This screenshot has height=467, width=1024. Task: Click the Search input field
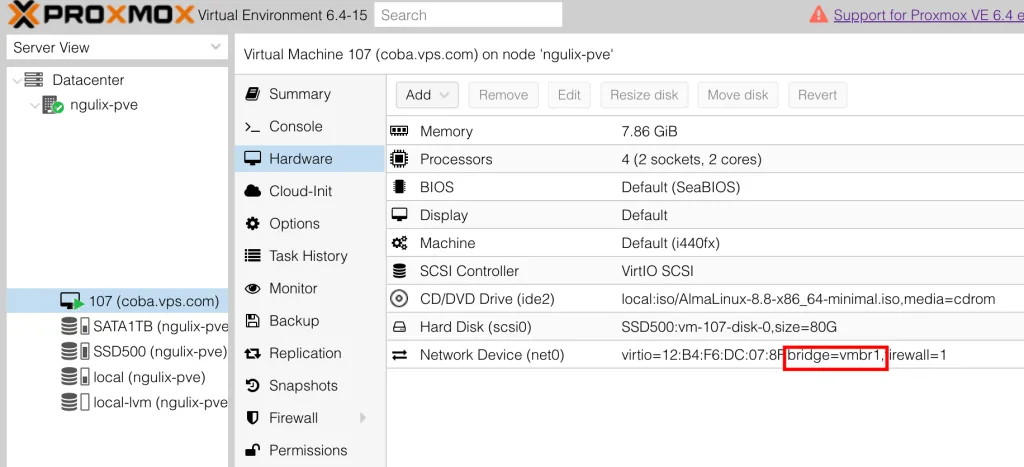[468, 15]
